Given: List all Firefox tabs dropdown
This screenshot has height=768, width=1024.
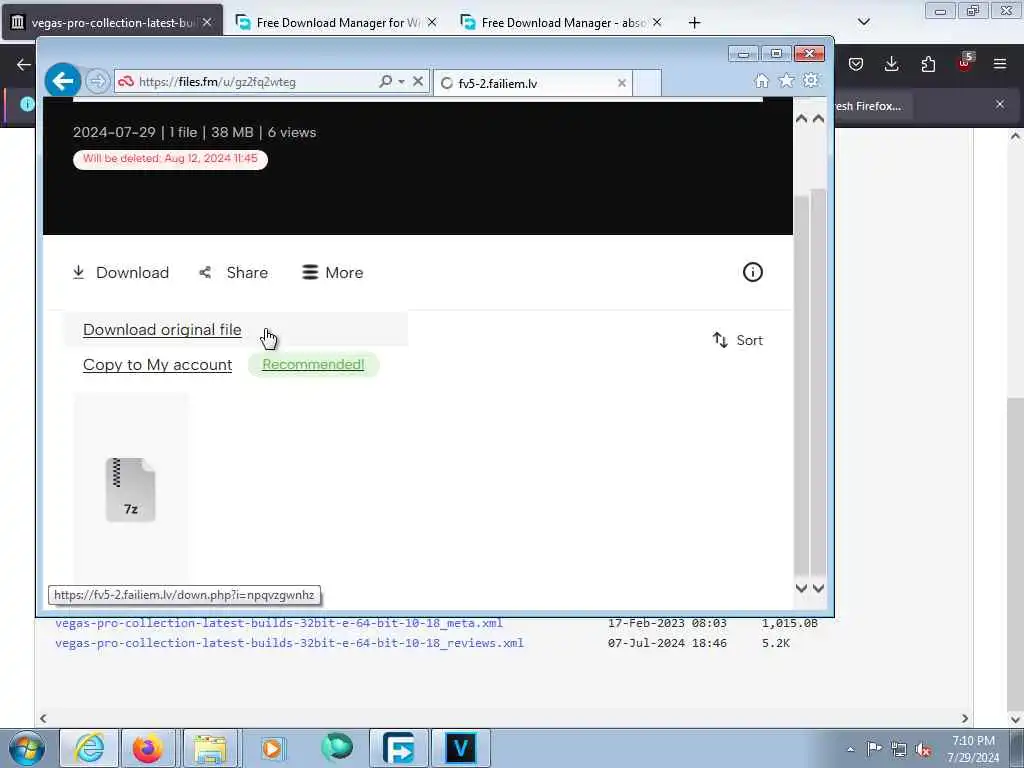Looking at the screenshot, I should coord(863,22).
